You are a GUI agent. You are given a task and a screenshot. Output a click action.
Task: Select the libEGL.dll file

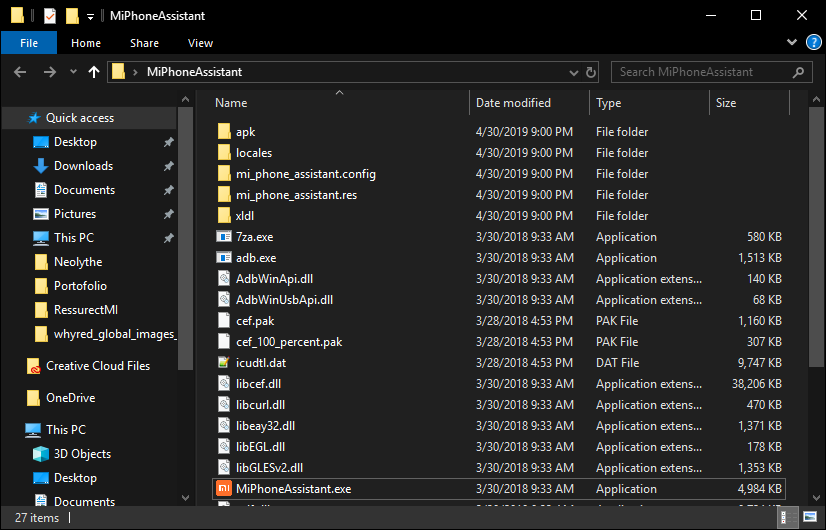[251, 447]
